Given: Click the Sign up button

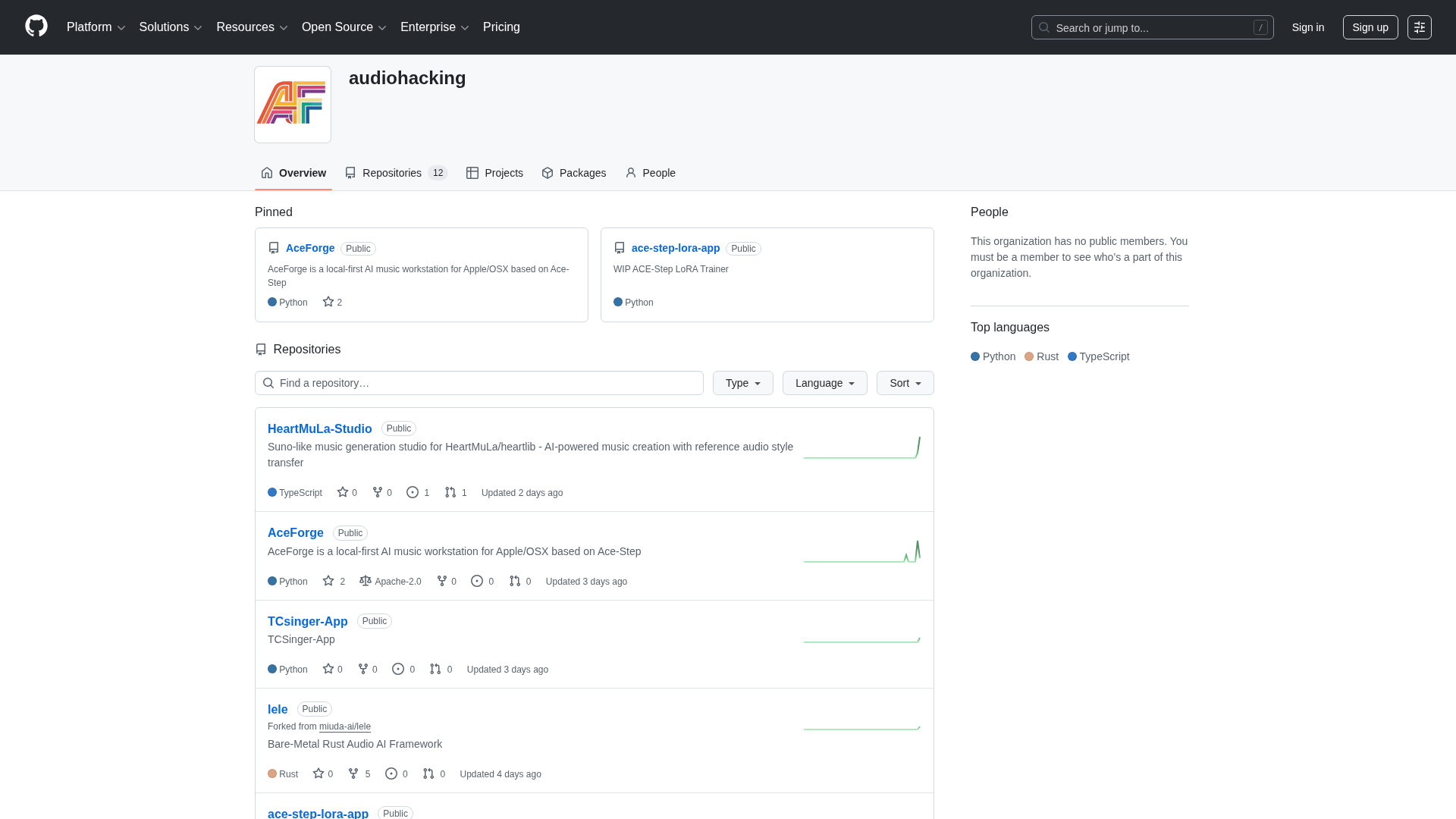Looking at the screenshot, I should click(x=1370, y=27).
